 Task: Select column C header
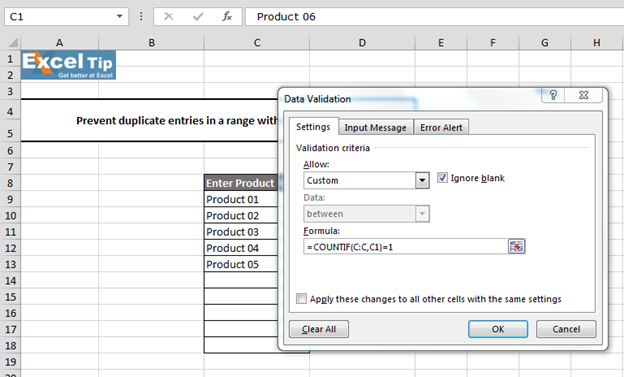click(x=257, y=43)
